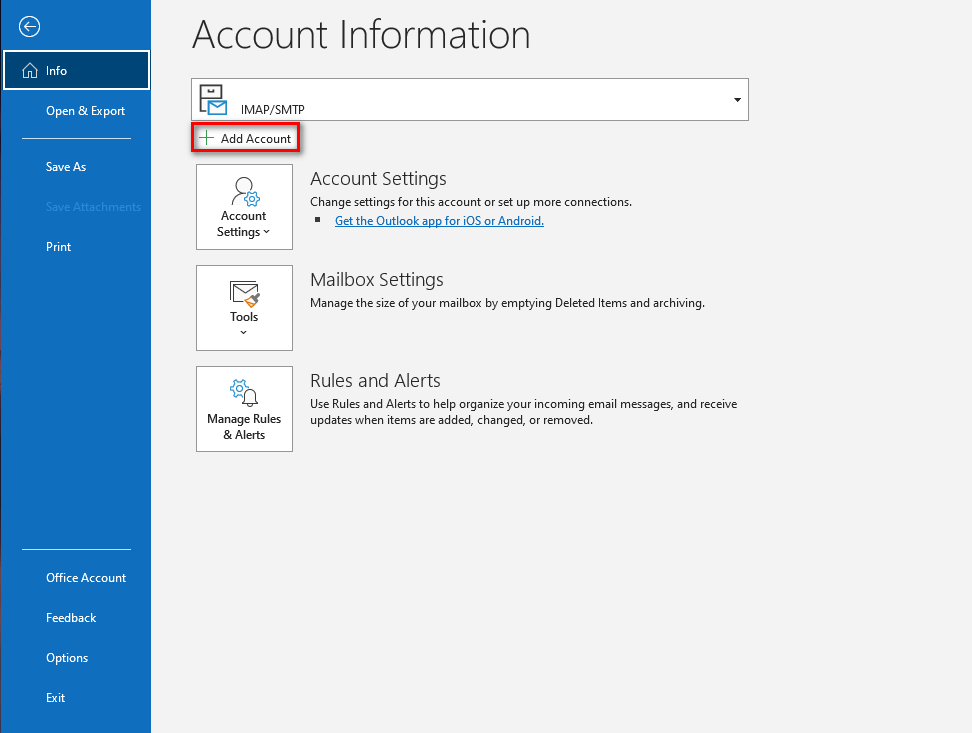The image size is (972, 733).
Task: Click Exit to close Outlook
Action: [x=55, y=697]
